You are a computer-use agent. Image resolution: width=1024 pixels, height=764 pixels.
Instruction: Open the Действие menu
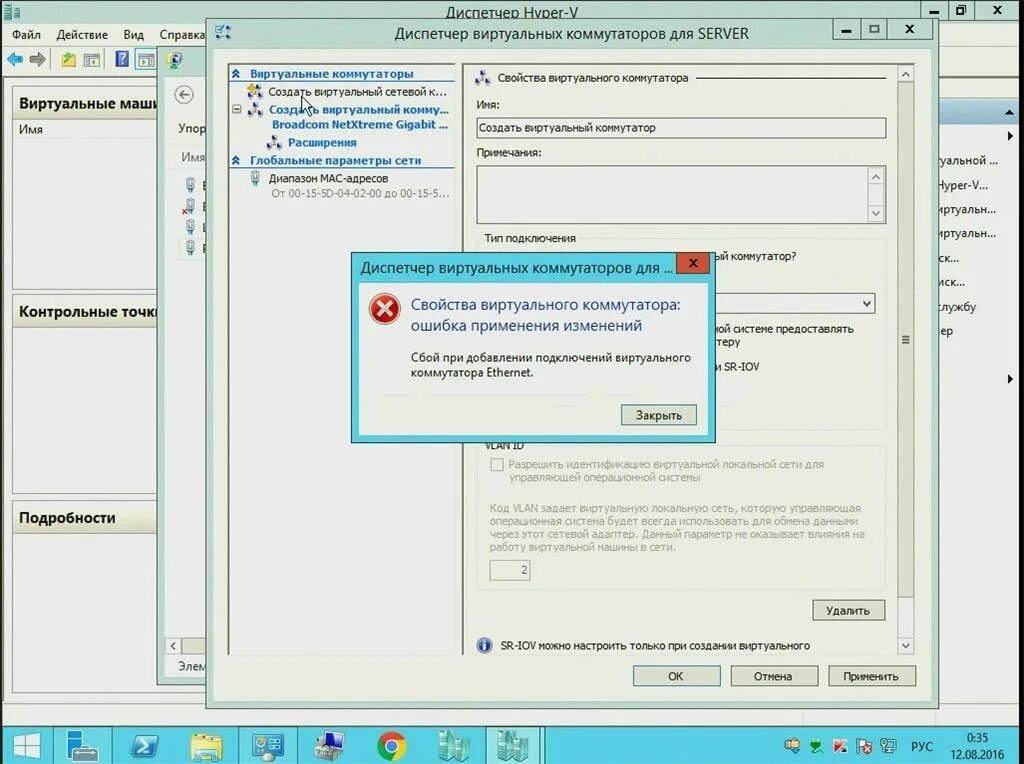click(x=82, y=35)
